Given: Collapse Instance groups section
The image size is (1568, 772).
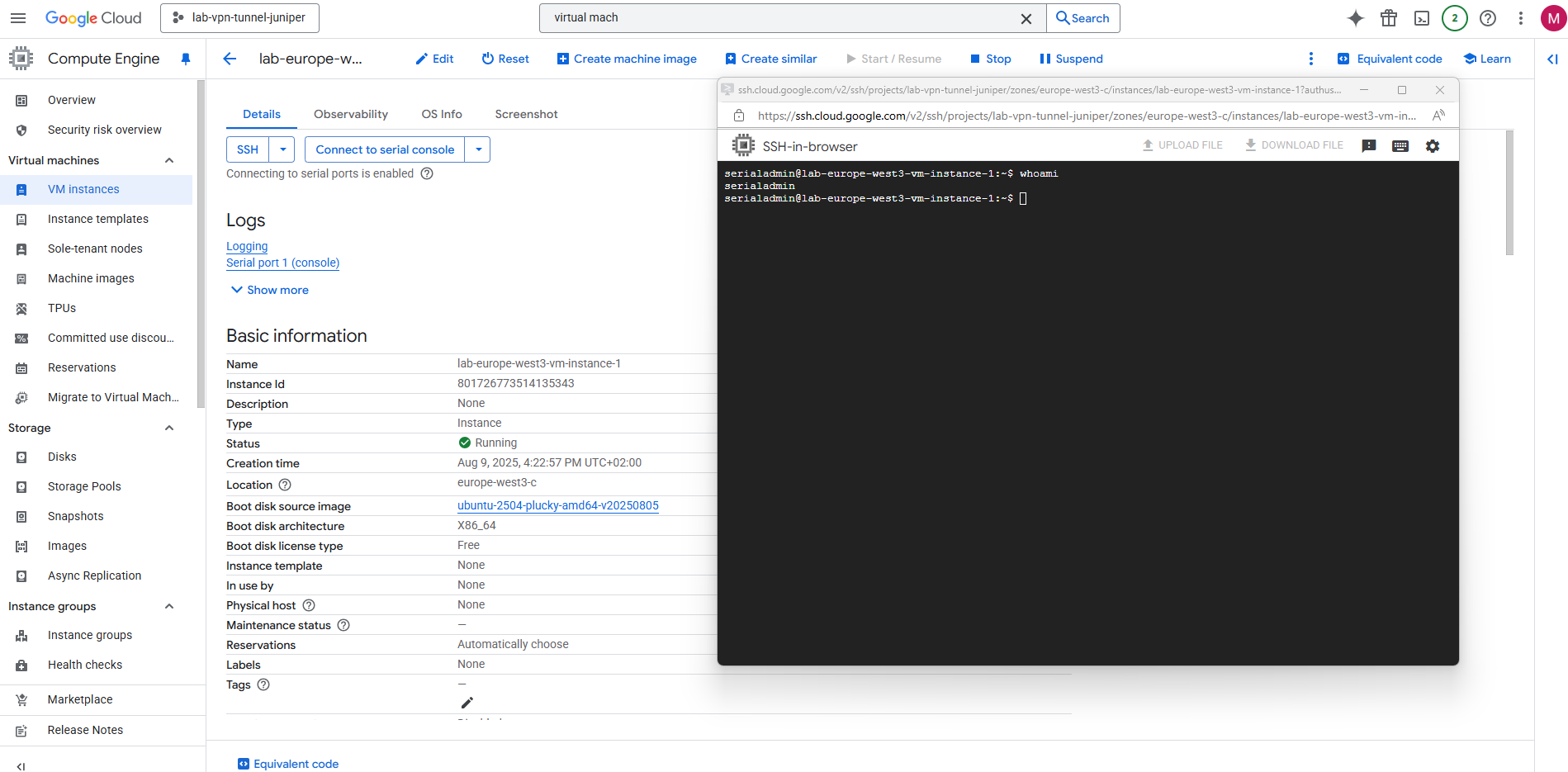Looking at the screenshot, I should pyautogui.click(x=169, y=606).
